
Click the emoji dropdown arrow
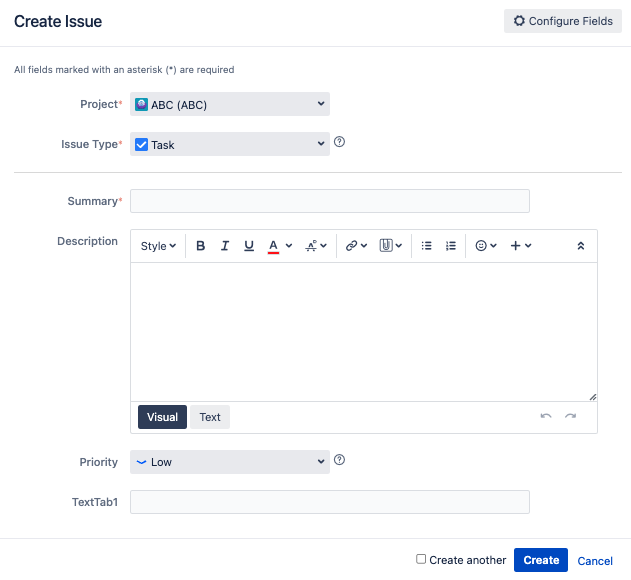(493, 246)
